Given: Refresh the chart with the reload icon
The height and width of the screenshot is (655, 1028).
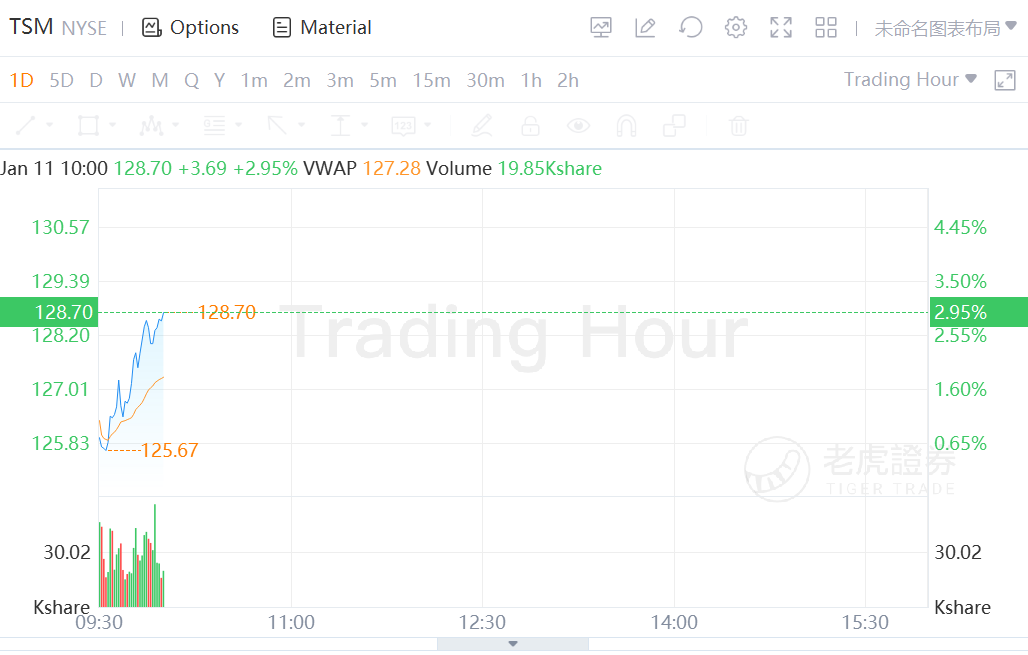Looking at the screenshot, I should click(x=690, y=28).
